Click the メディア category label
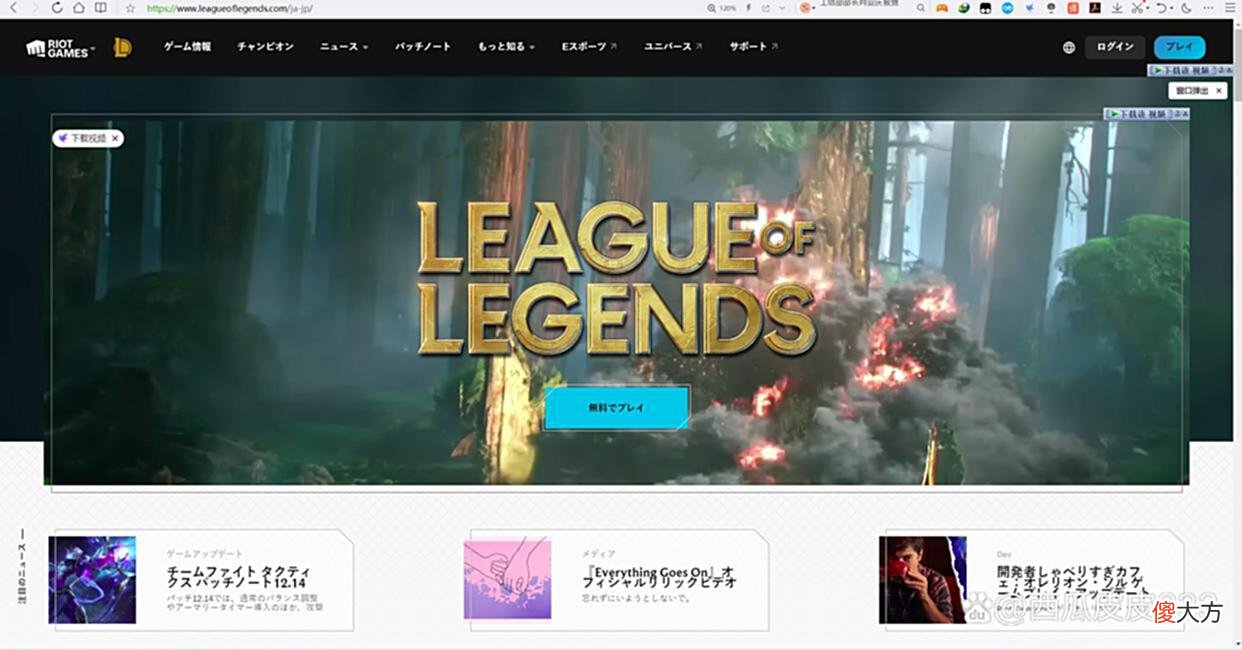This screenshot has height=650, width=1242. click(599, 553)
